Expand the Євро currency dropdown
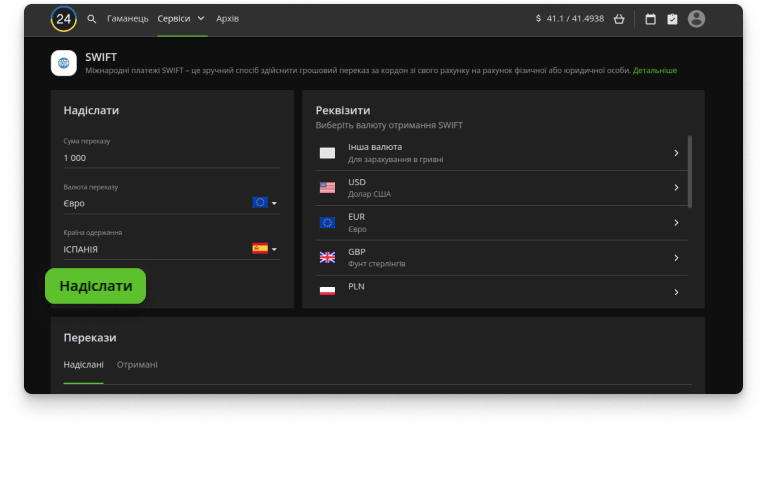767x498 pixels. pyautogui.click(x=265, y=203)
